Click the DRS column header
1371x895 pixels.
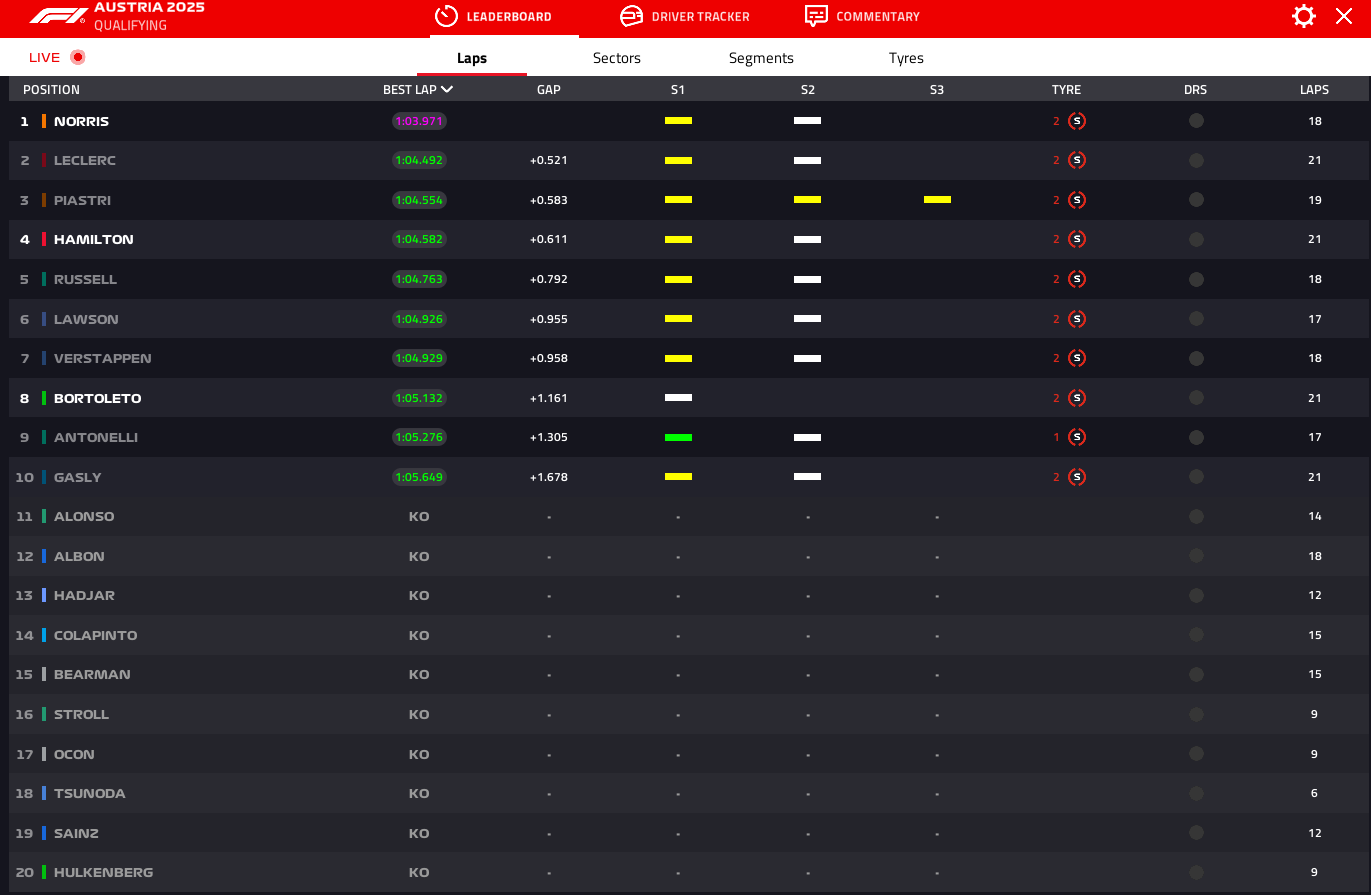(1196, 89)
